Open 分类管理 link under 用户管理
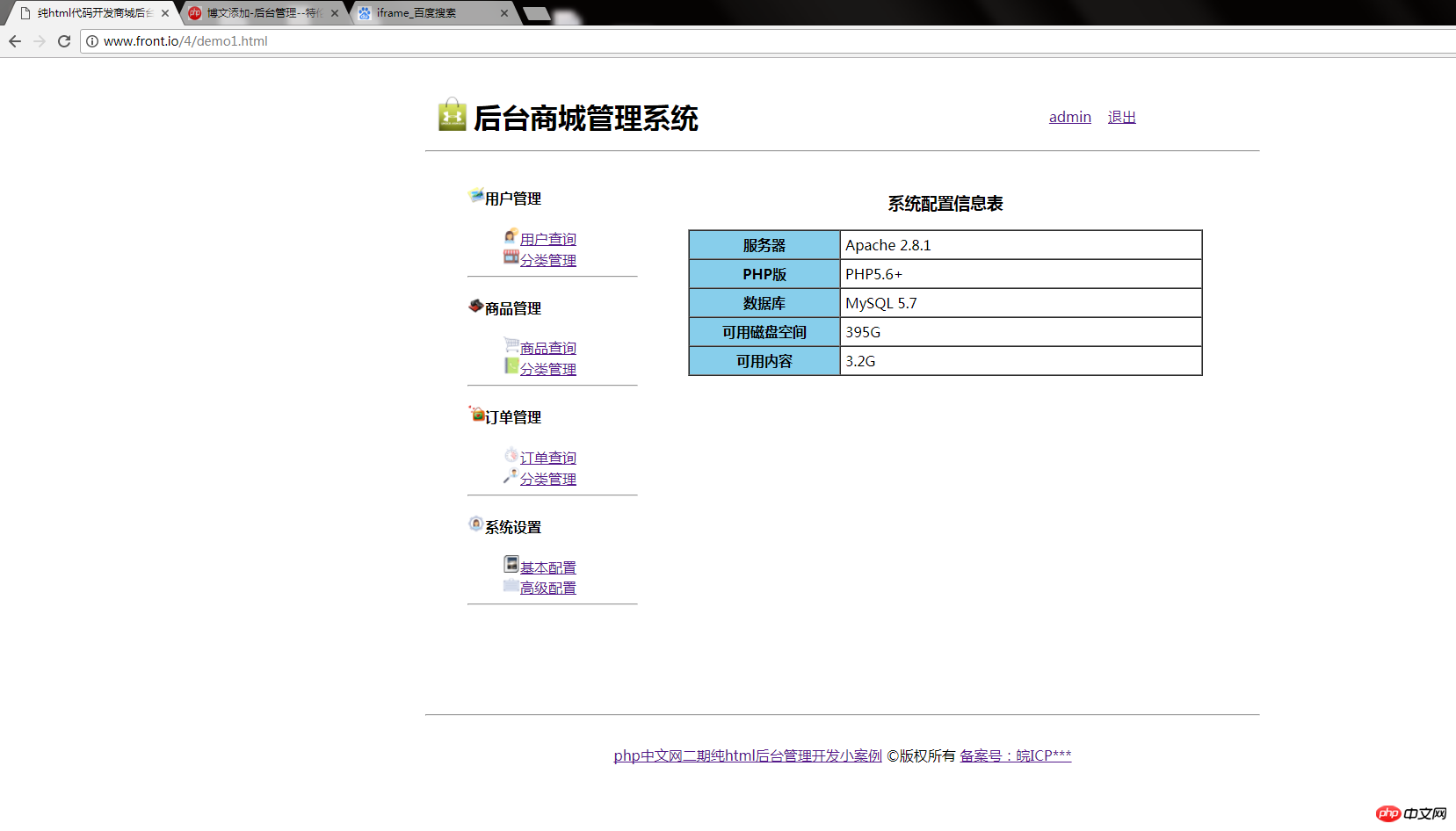 click(548, 260)
